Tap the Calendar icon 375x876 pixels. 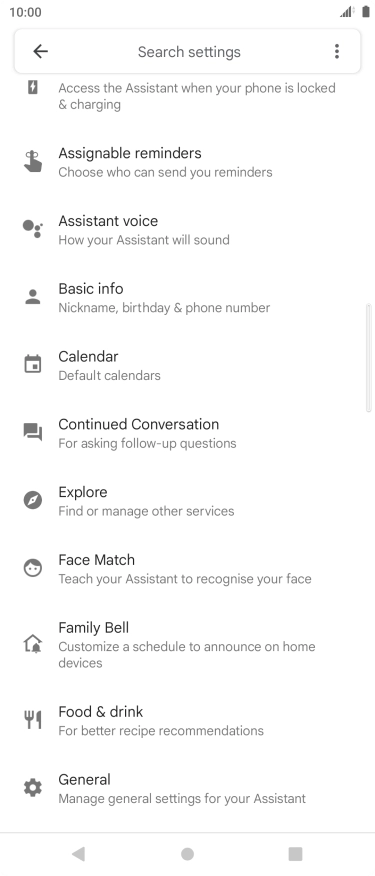click(x=33, y=364)
